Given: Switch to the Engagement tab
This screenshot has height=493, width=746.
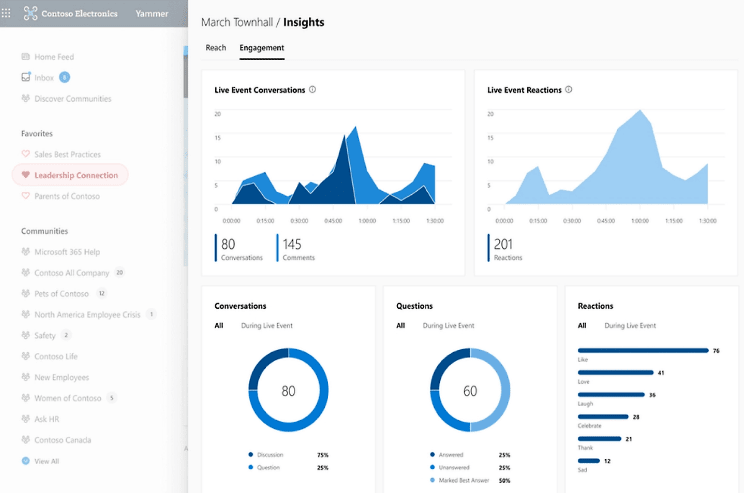Looking at the screenshot, I should pyautogui.click(x=262, y=48).
